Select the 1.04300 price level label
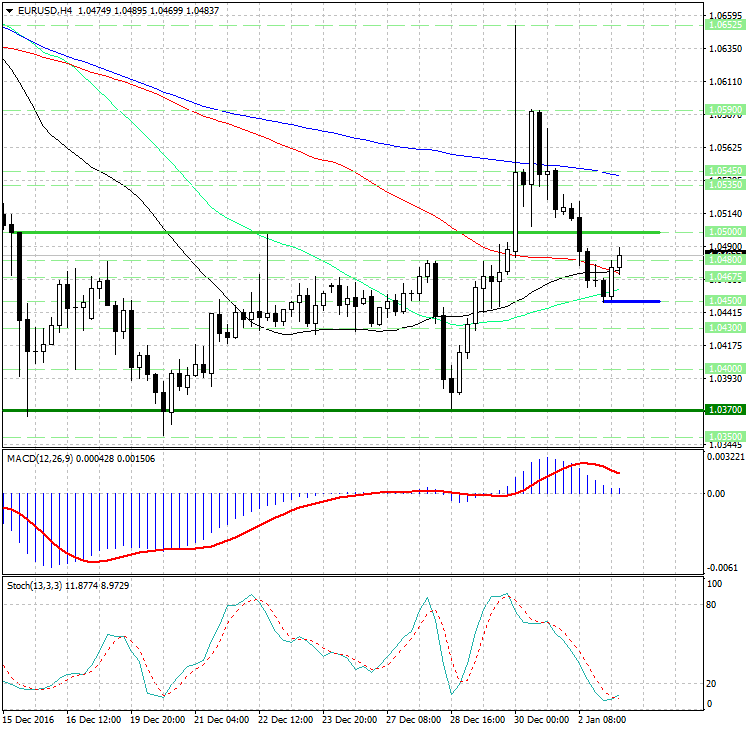This screenshot has width=746, height=731. click(x=725, y=328)
